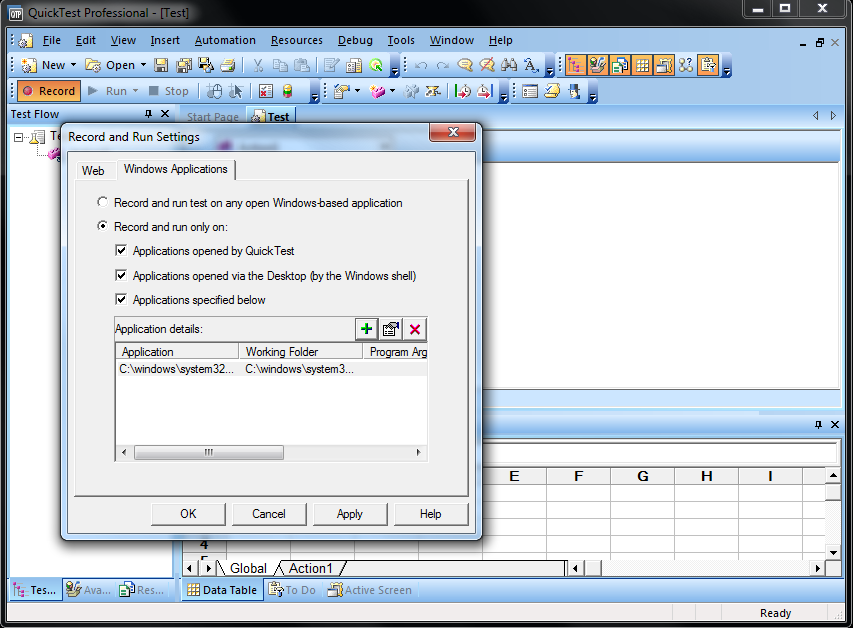Image resolution: width=853 pixels, height=628 pixels.
Task: Select the 'Record and run only on' radio button
Action: tap(102, 226)
